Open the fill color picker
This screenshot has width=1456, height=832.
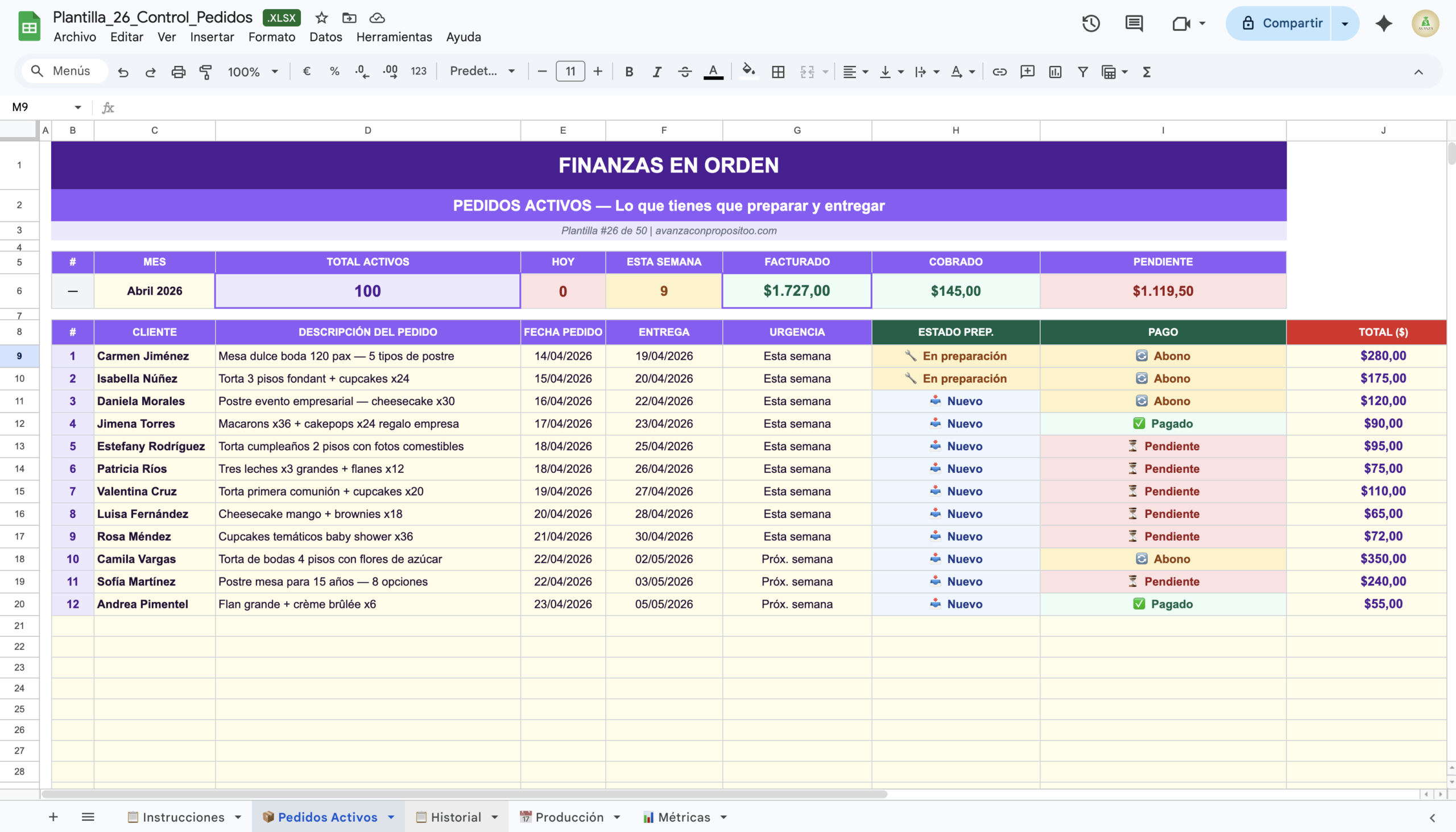coord(748,72)
